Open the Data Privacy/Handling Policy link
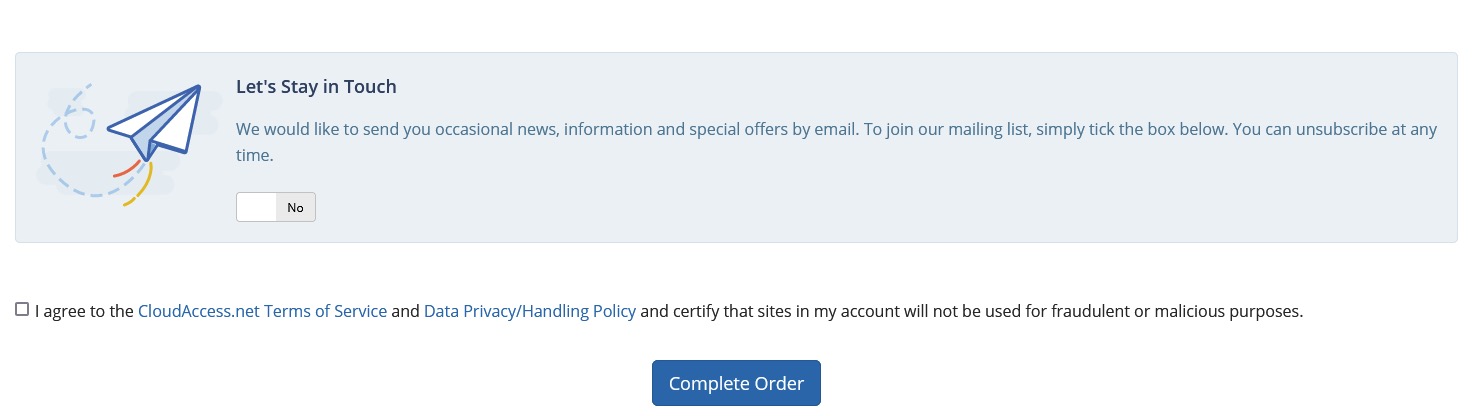This screenshot has height=416, width=1473. click(530, 311)
